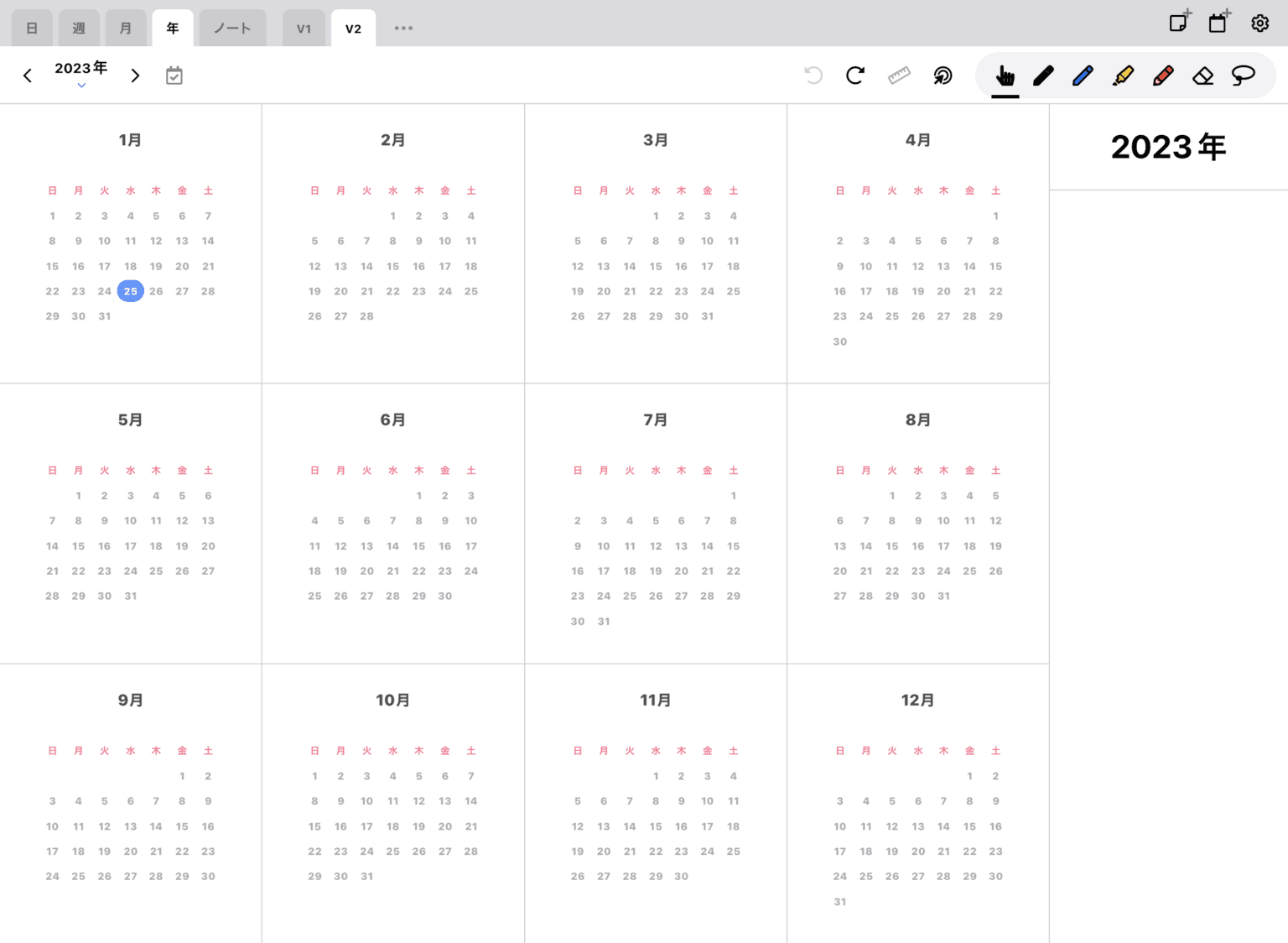Select the blue pen tool

click(1083, 76)
